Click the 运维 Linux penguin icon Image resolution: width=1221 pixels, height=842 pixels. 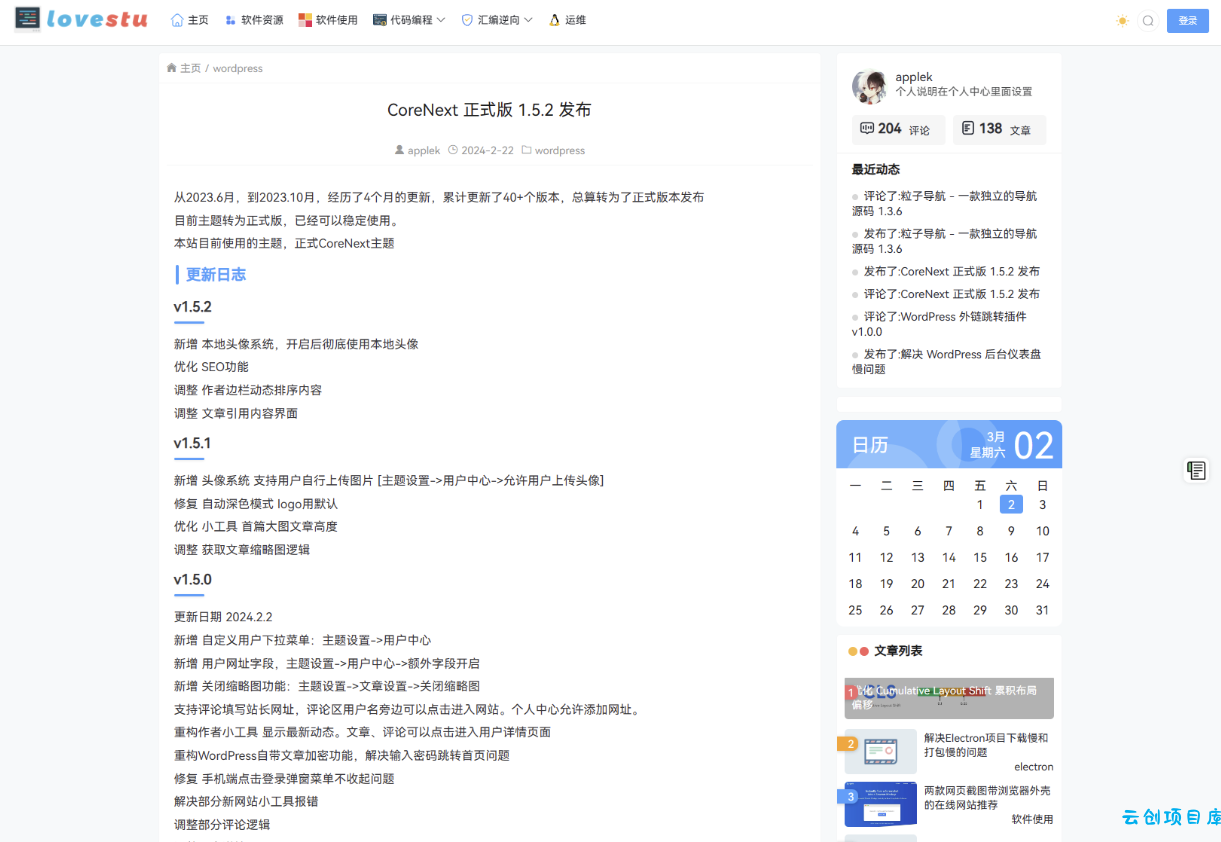tap(555, 20)
